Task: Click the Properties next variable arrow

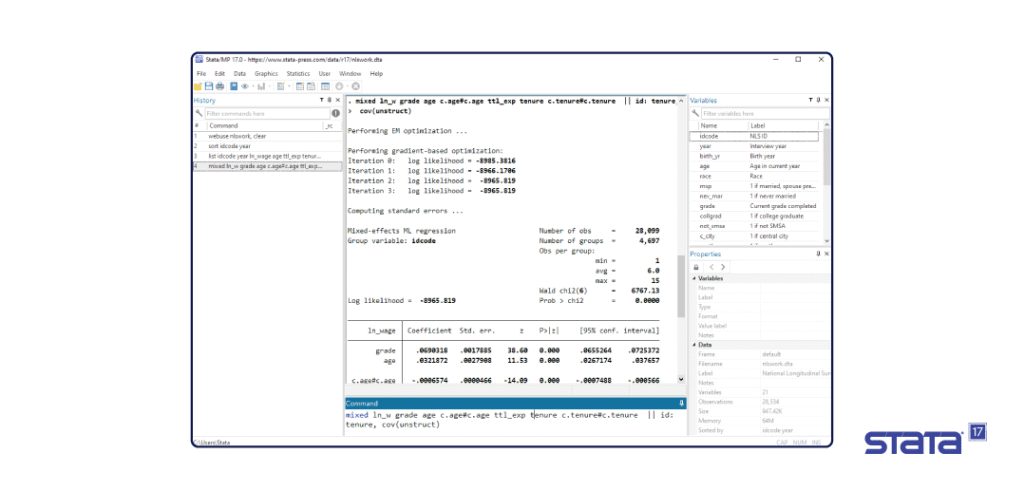Action: click(723, 267)
